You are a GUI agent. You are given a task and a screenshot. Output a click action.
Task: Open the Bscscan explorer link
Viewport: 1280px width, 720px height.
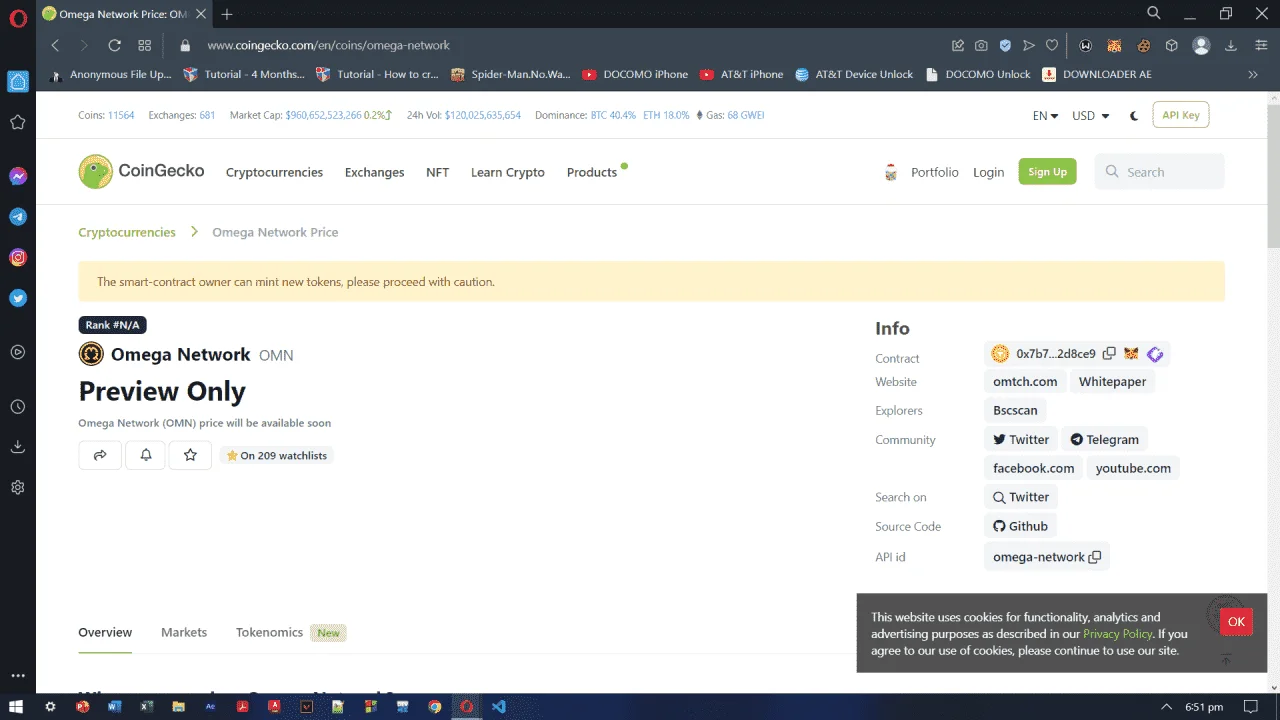pyautogui.click(x=1015, y=410)
